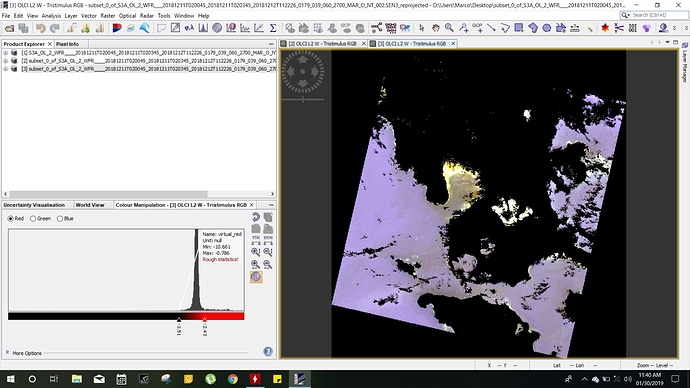Open a product with the folder icon
The width and height of the screenshot is (690, 388).
[x=9, y=28]
